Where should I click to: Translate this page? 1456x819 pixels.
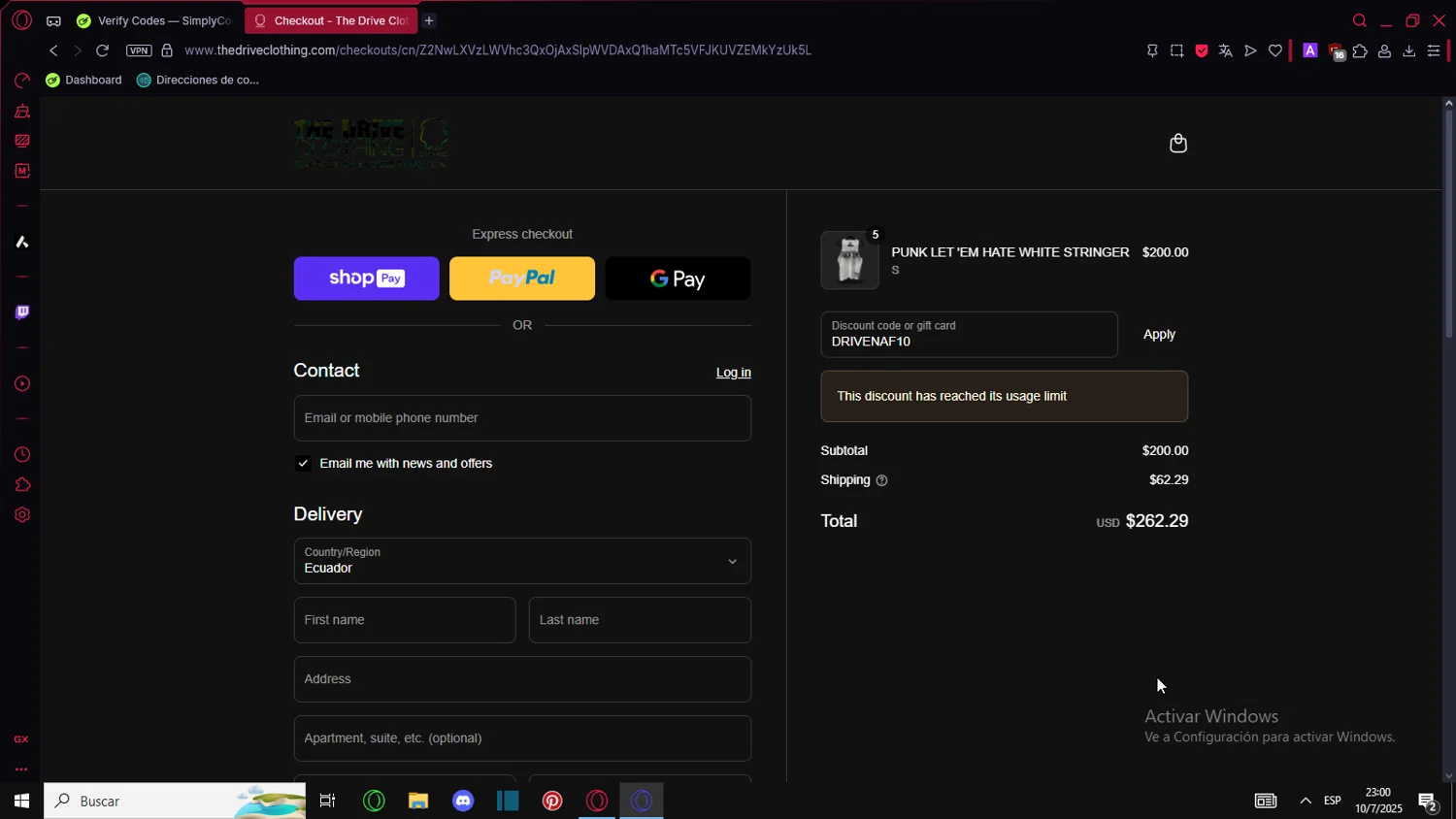[x=1226, y=50]
